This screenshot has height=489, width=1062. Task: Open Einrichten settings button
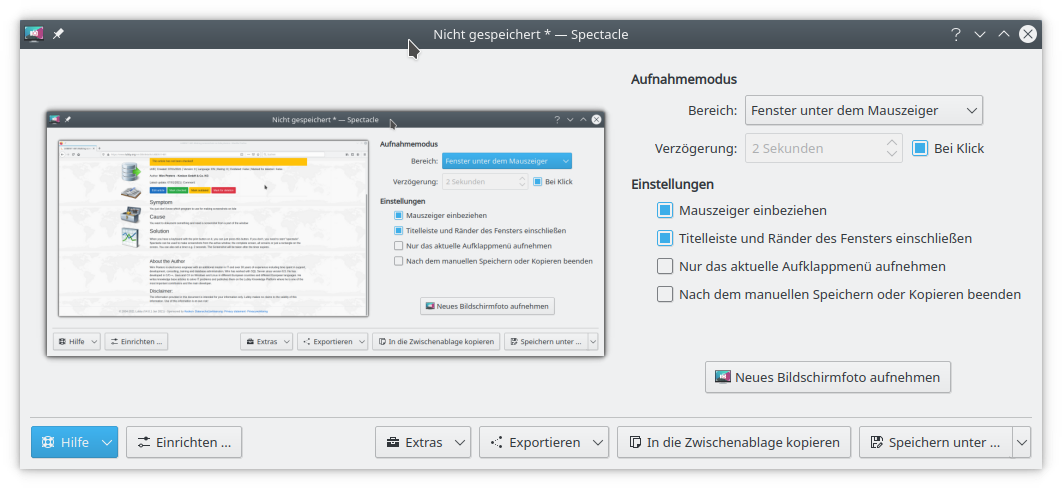(184, 442)
